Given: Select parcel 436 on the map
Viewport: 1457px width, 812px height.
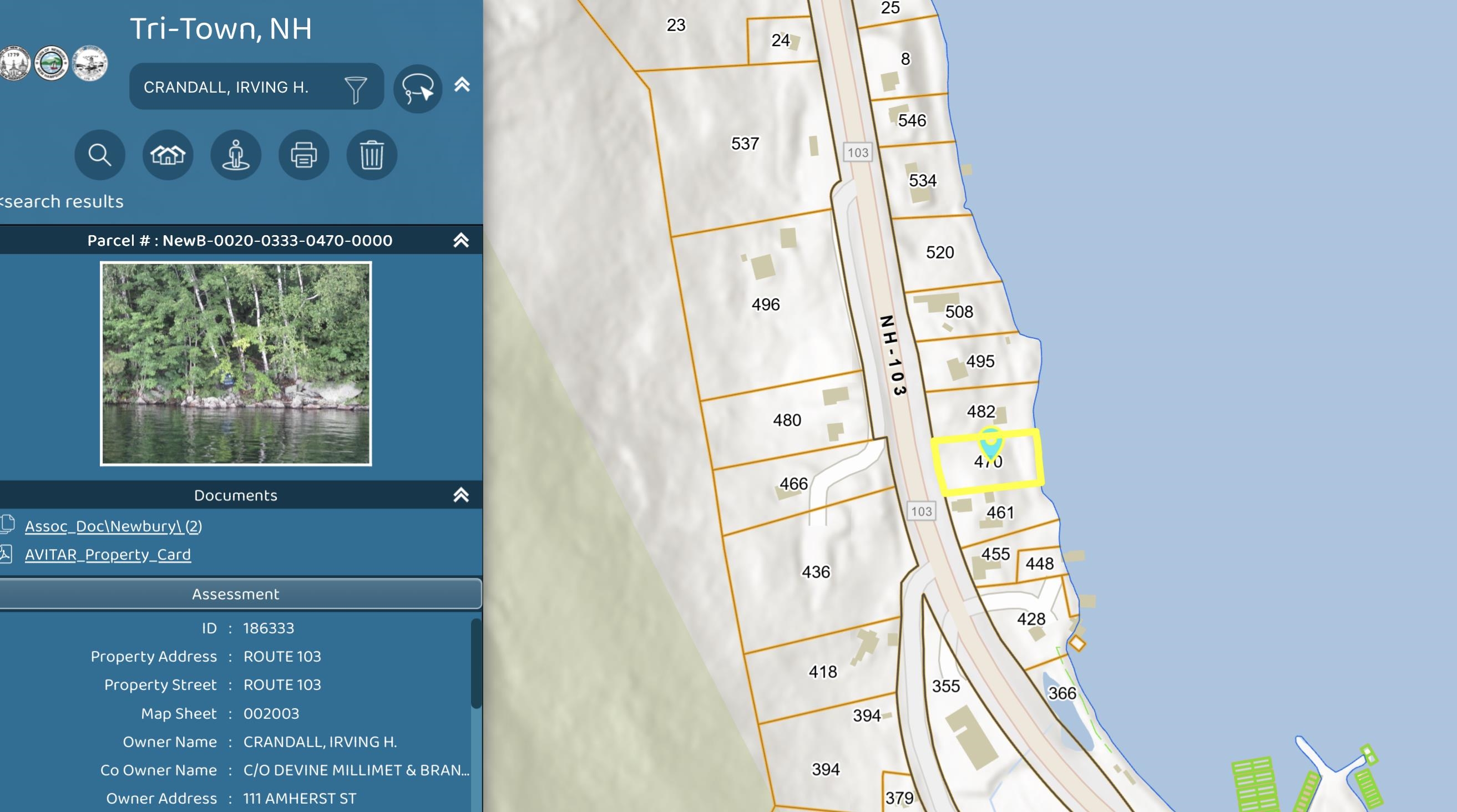Looking at the screenshot, I should coord(816,572).
